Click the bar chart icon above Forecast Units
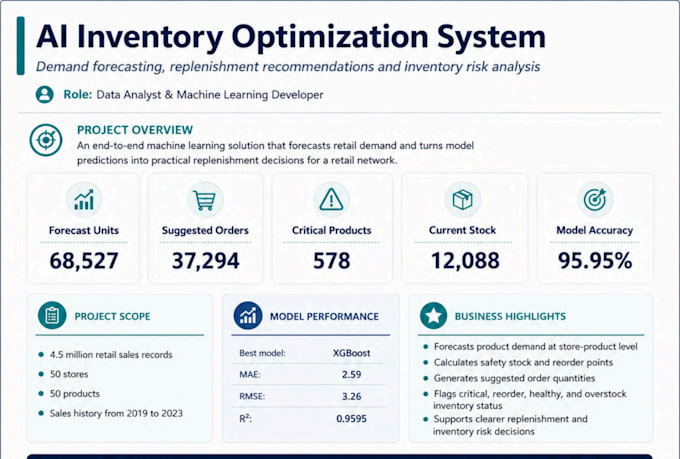The image size is (680, 459). (84, 200)
